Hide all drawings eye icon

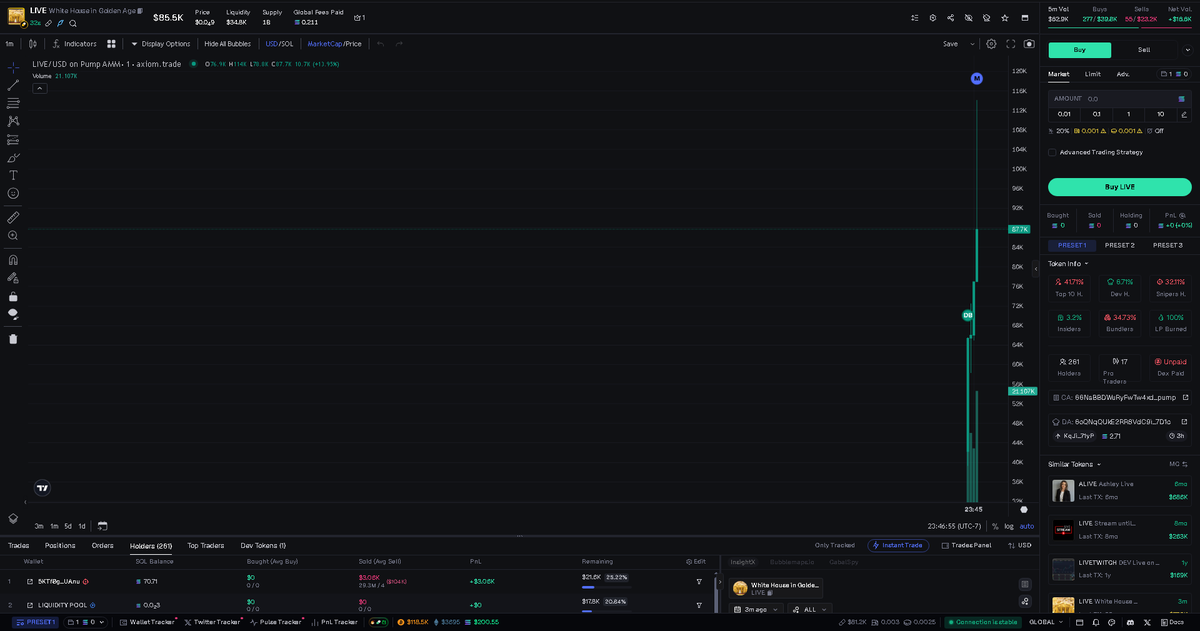[x=13, y=314]
